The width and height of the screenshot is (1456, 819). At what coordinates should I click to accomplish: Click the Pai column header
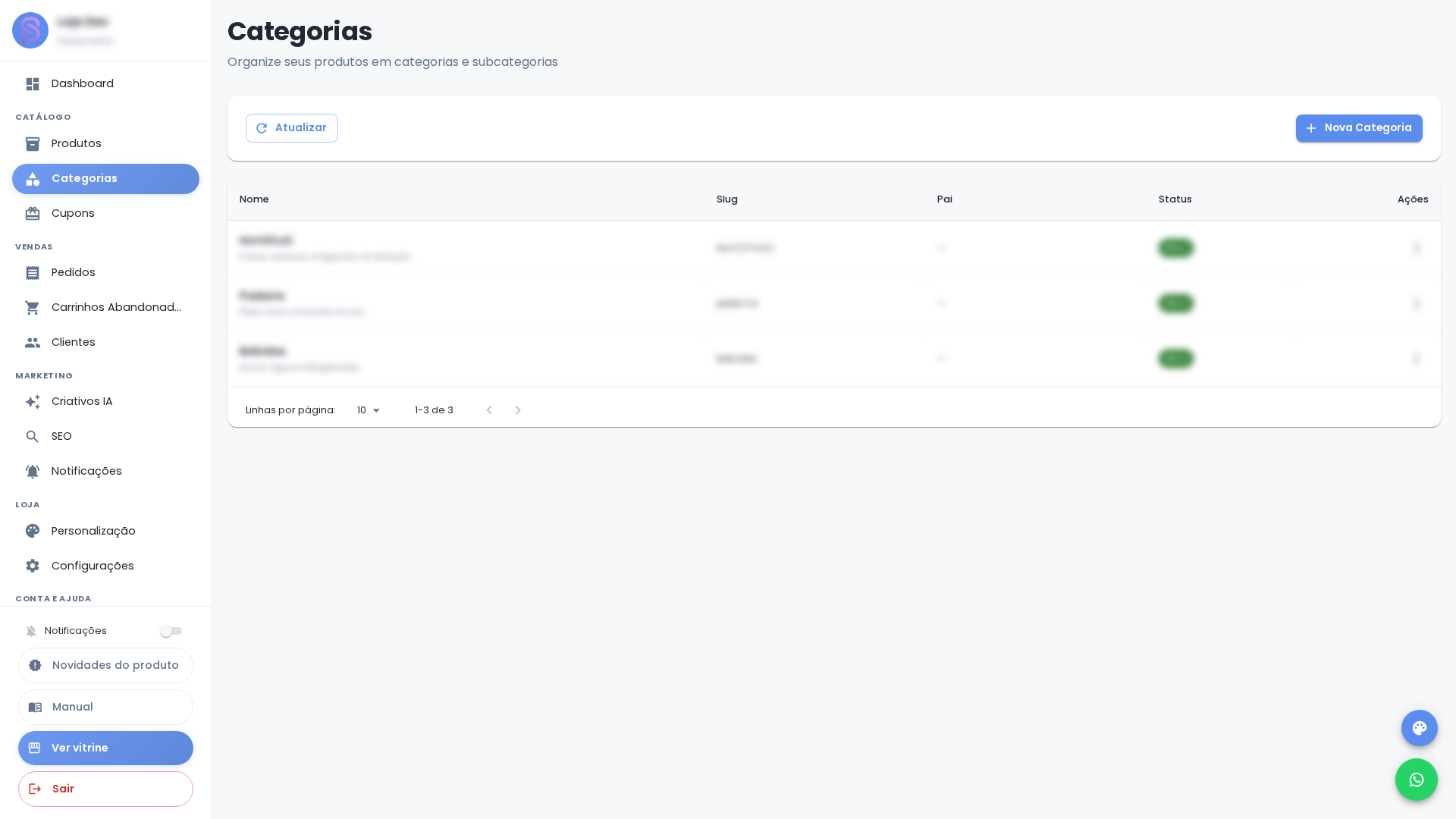point(944,199)
